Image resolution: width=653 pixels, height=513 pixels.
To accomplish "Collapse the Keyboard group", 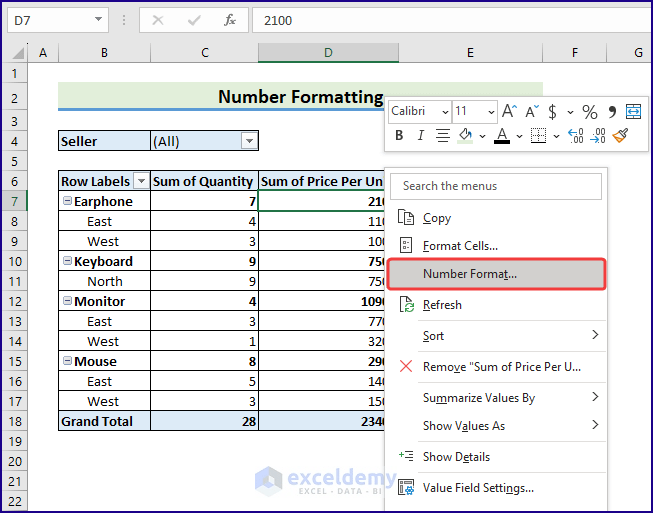I will tap(67, 261).
